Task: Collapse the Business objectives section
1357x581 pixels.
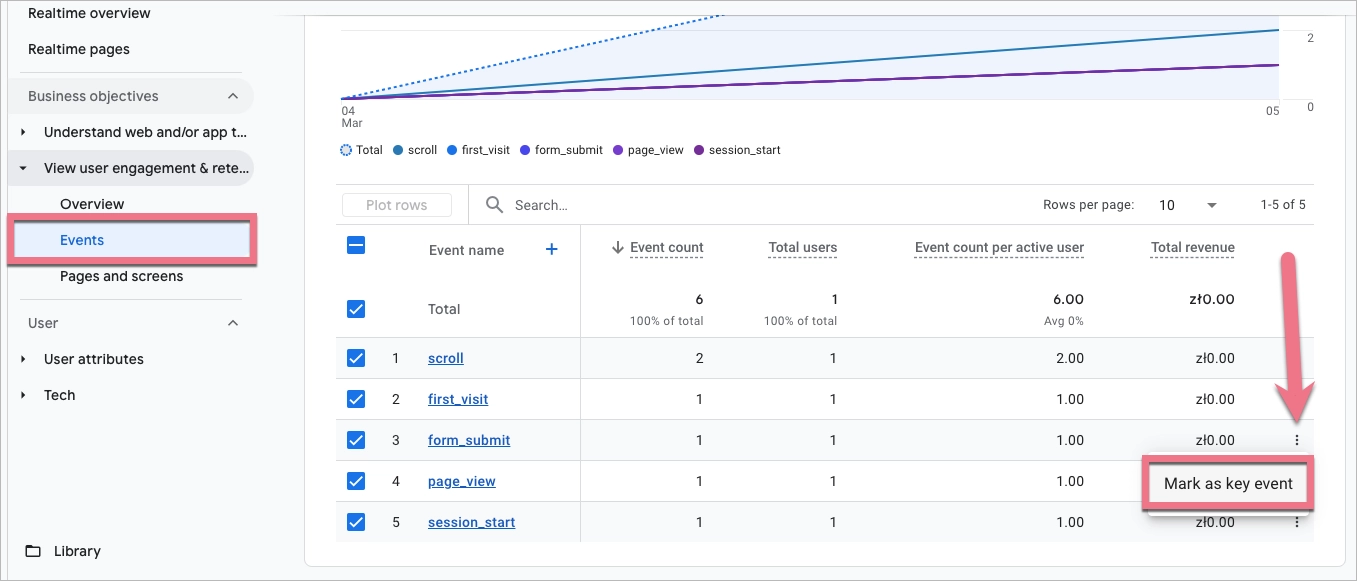Action: point(233,96)
